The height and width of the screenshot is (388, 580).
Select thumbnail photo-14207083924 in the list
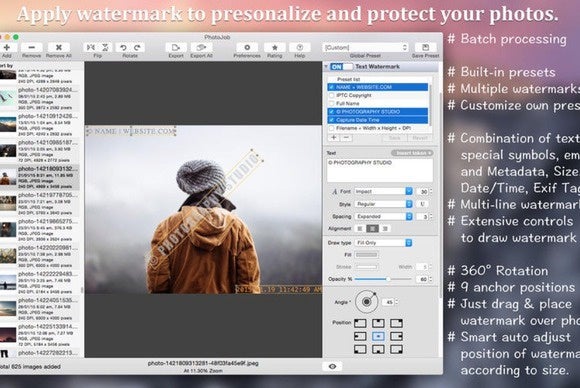pos(40,98)
